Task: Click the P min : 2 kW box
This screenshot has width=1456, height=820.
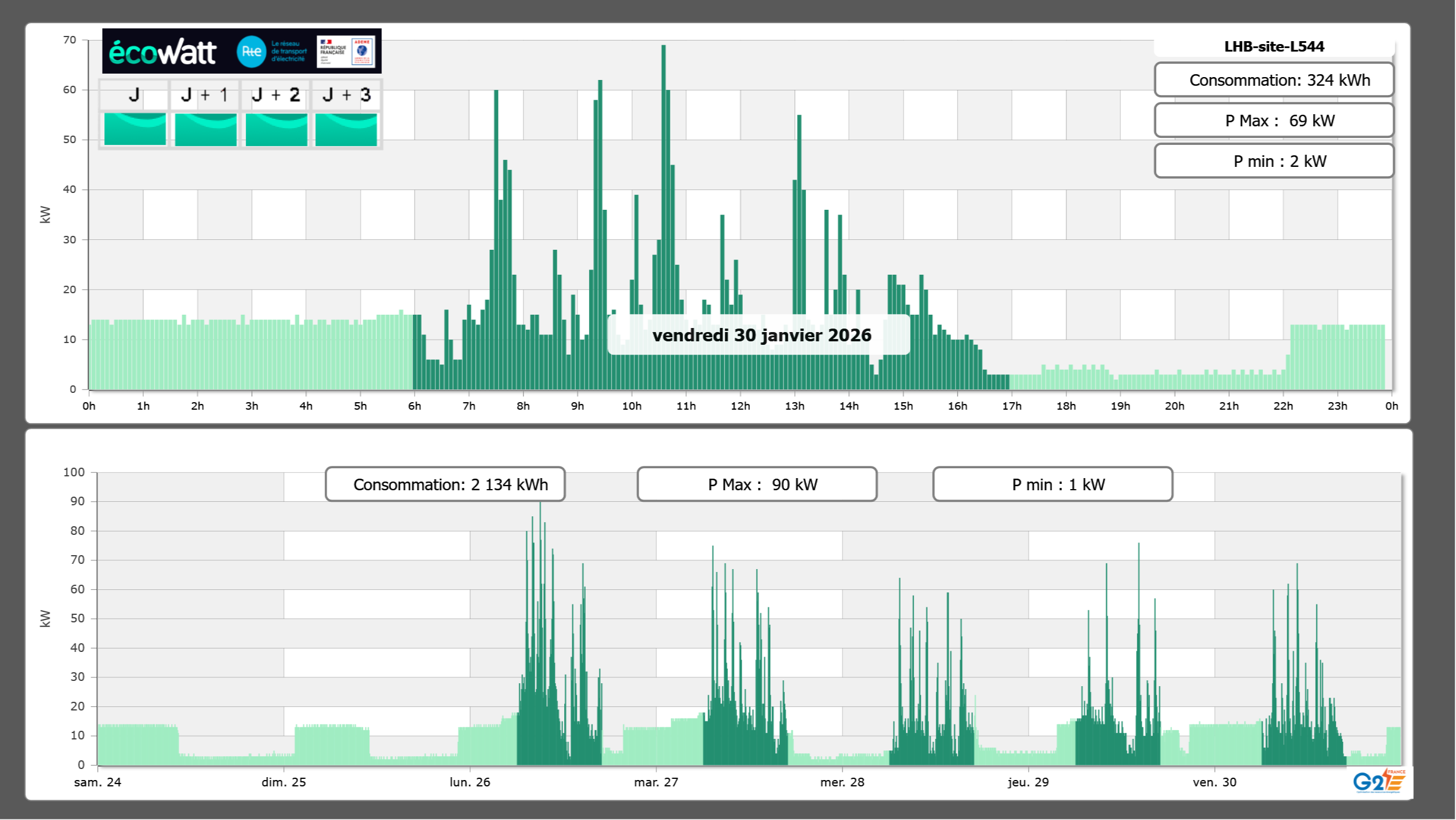Action: tap(1274, 161)
